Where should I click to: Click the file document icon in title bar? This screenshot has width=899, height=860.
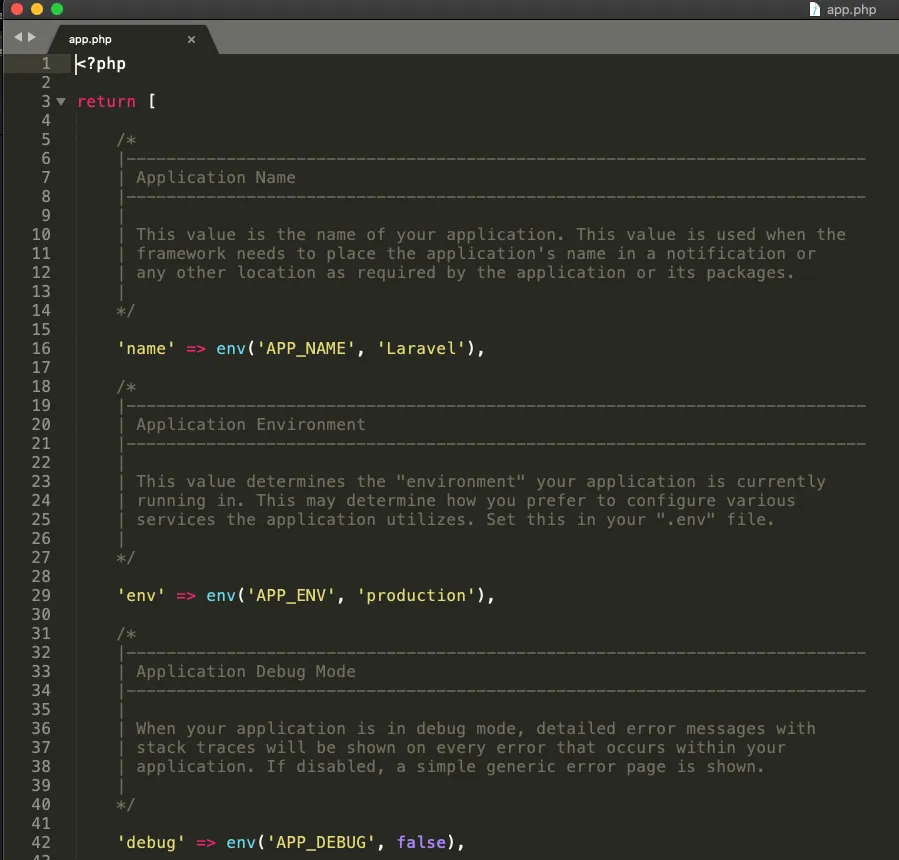[816, 10]
